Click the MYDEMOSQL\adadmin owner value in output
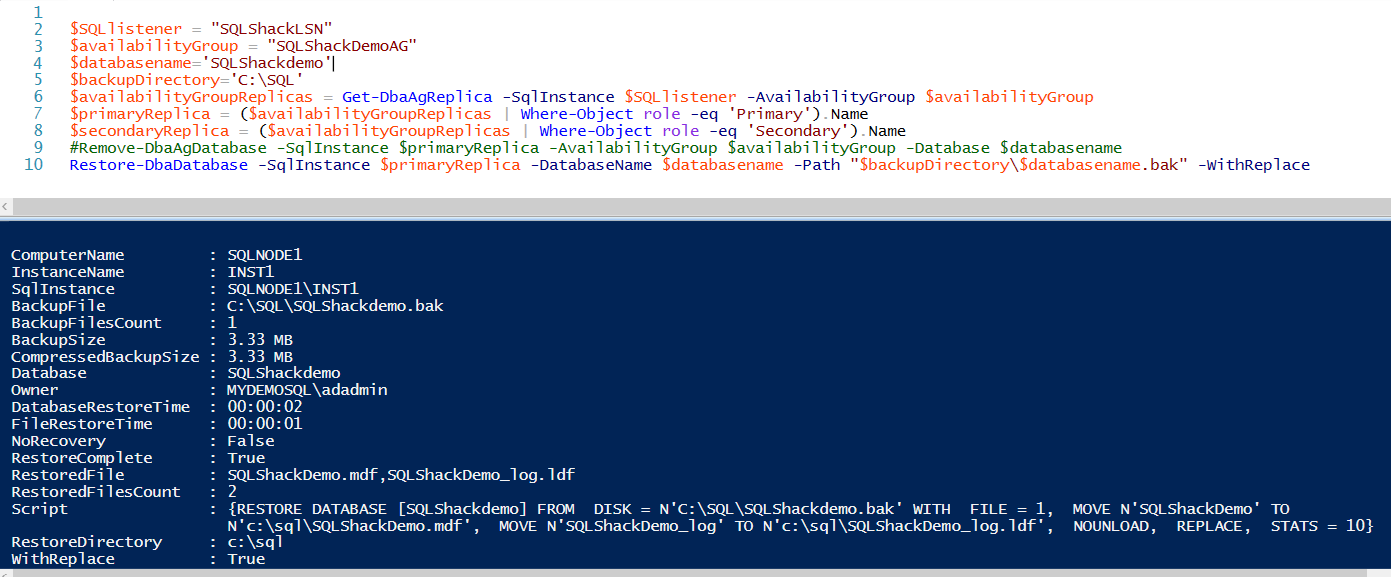 (x=307, y=390)
